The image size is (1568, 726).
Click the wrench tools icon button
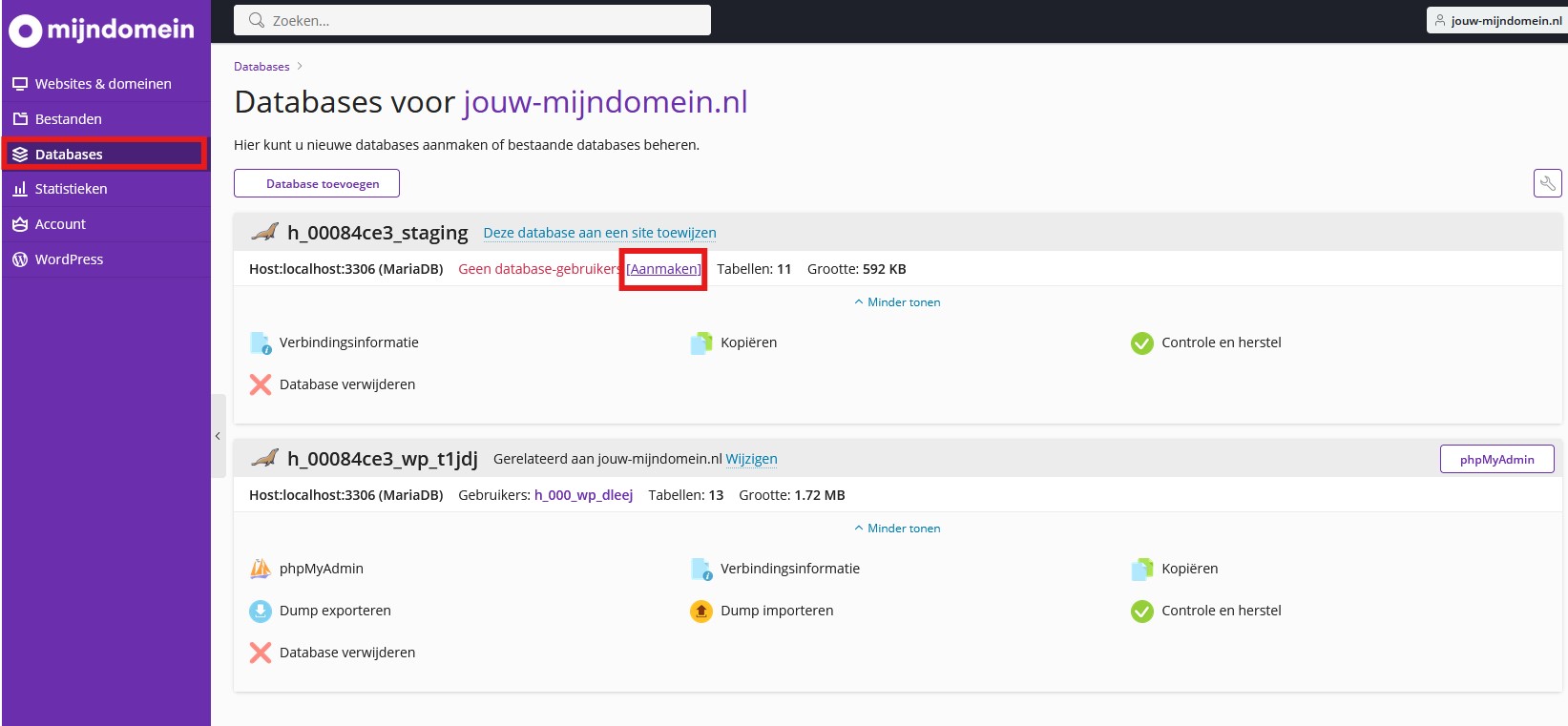click(1547, 183)
